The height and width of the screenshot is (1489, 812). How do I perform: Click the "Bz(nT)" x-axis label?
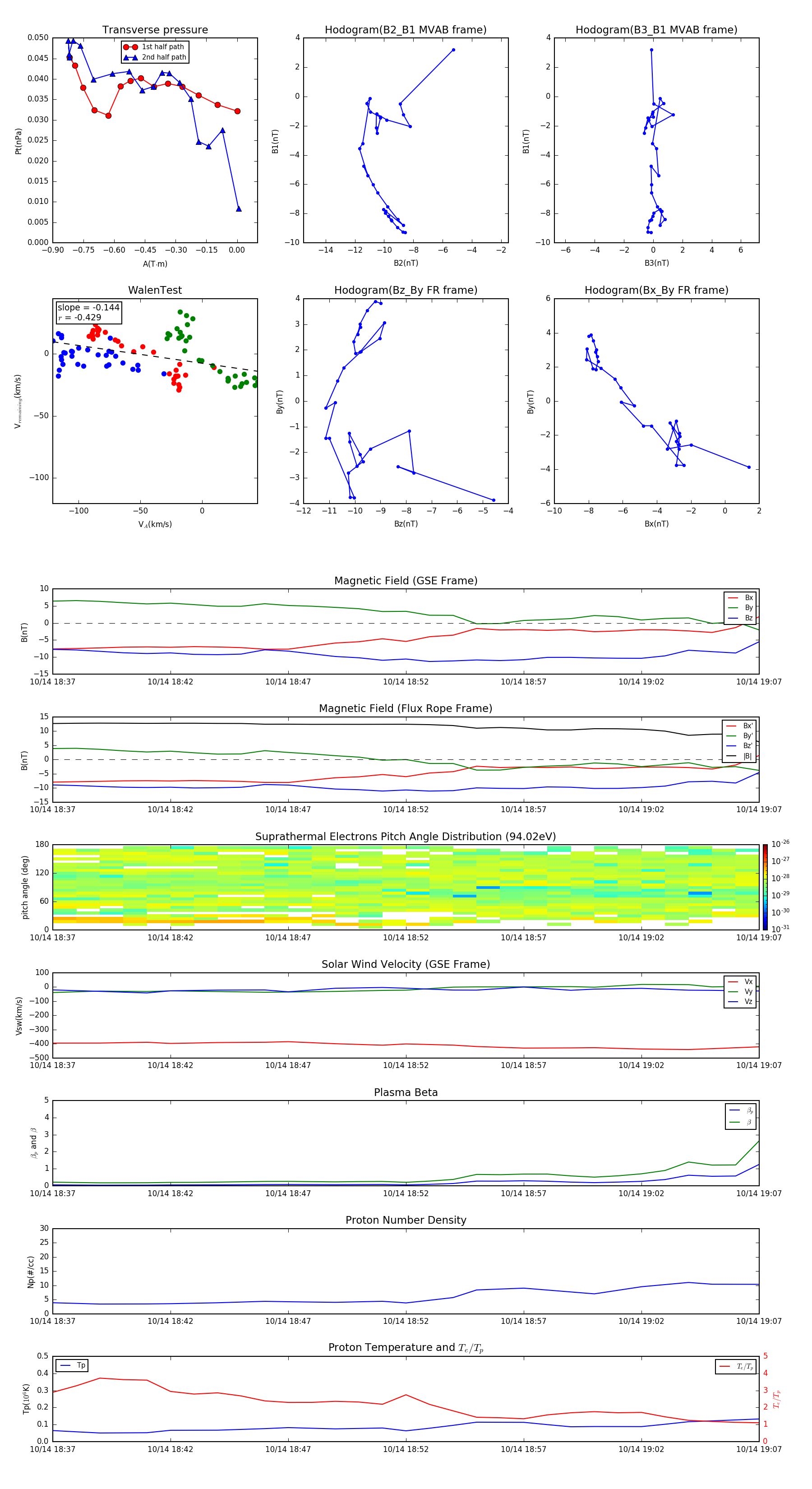tap(406, 524)
